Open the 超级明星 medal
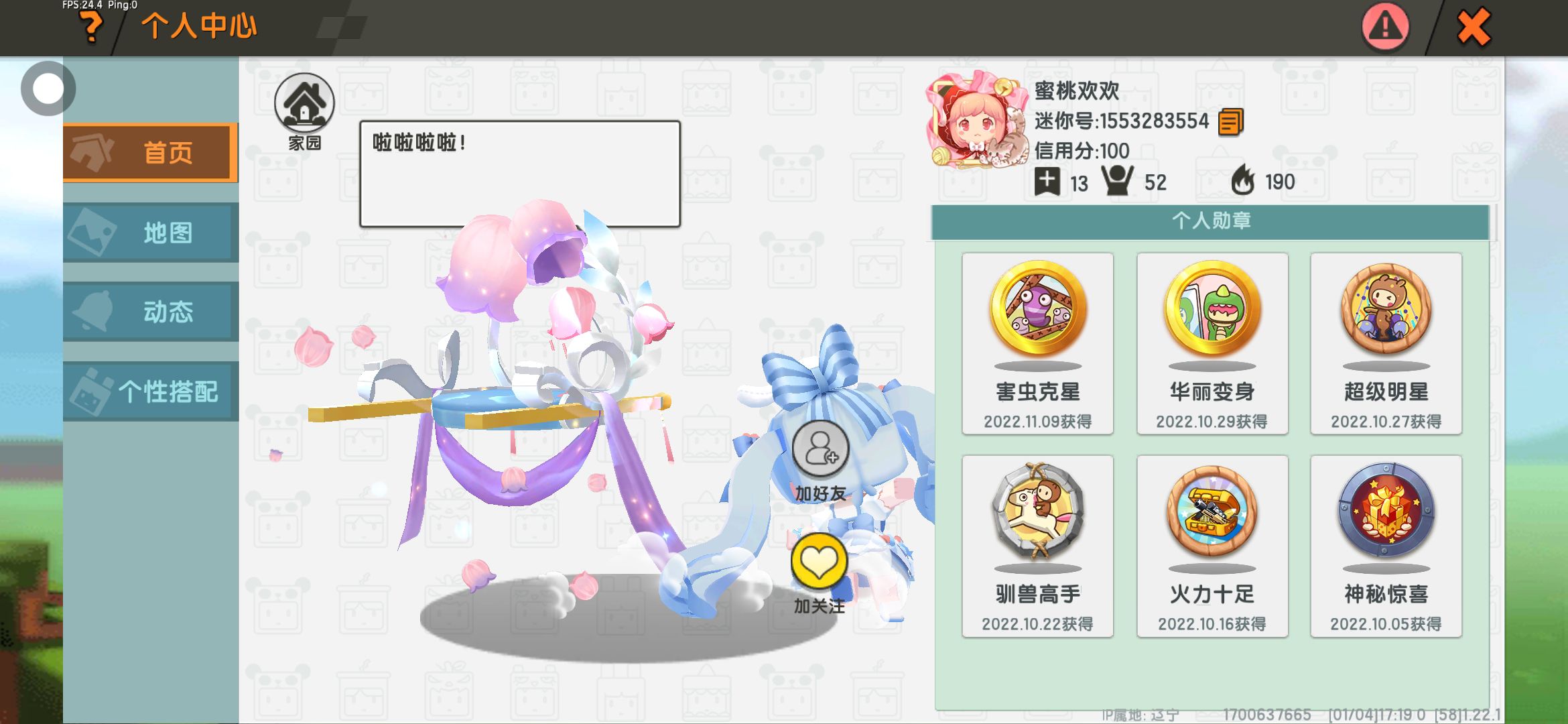 point(1386,343)
